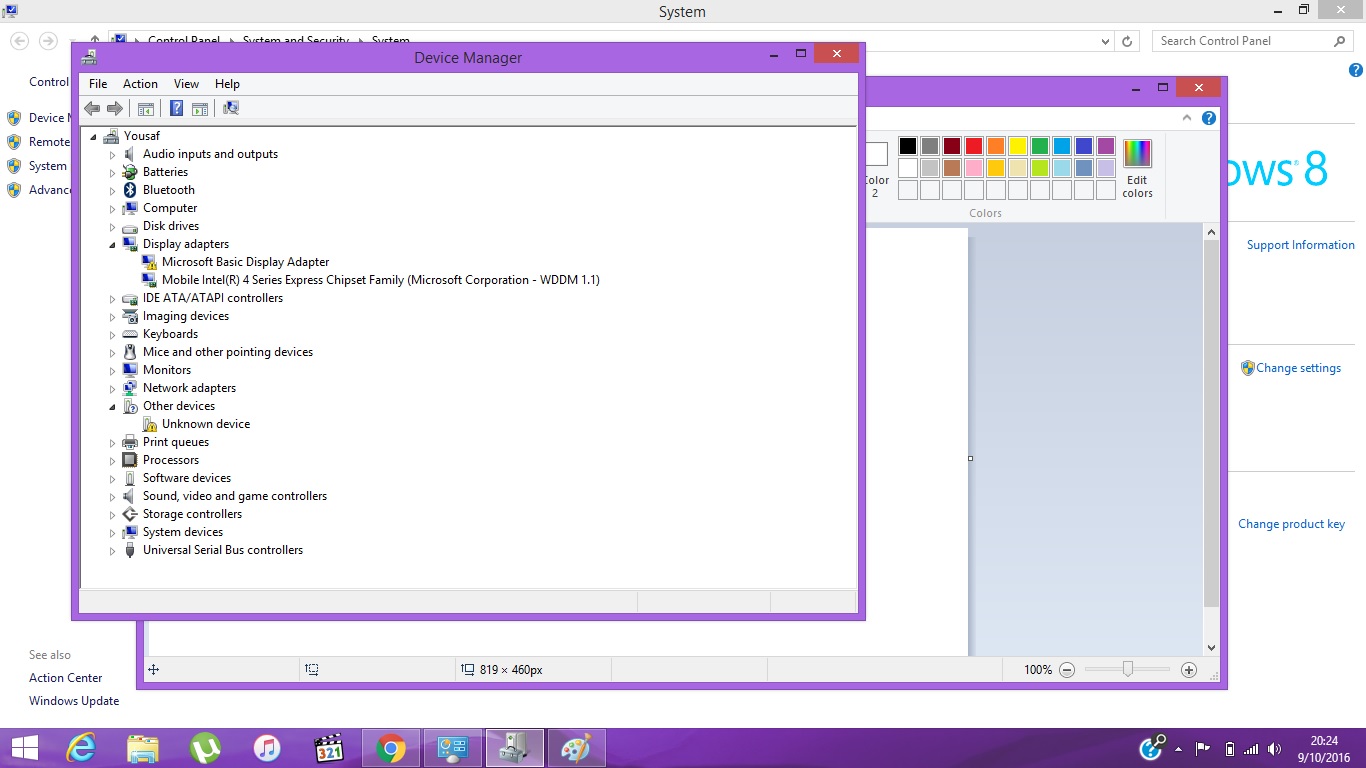Click the Monitors category icon
The image size is (1366, 768).
click(x=130, y=370)
